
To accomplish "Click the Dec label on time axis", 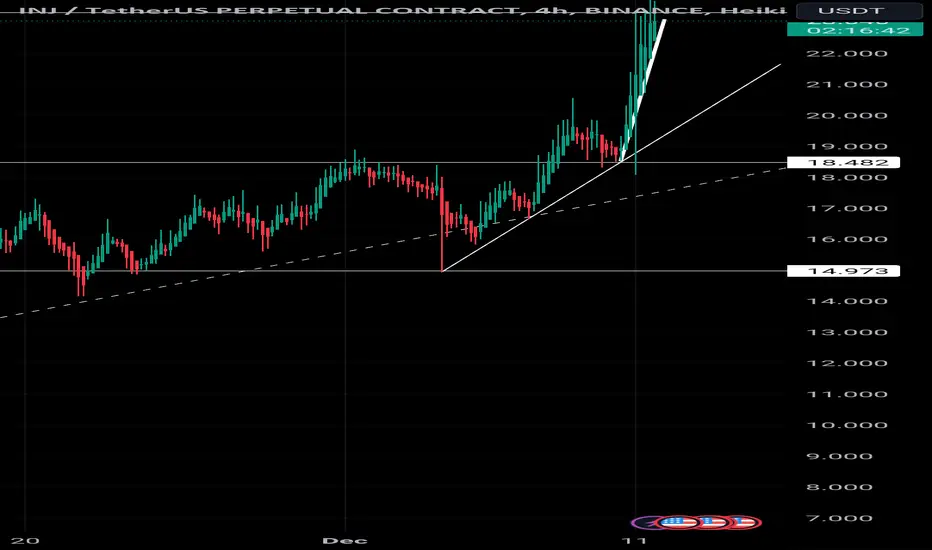I will coord(345,540).
